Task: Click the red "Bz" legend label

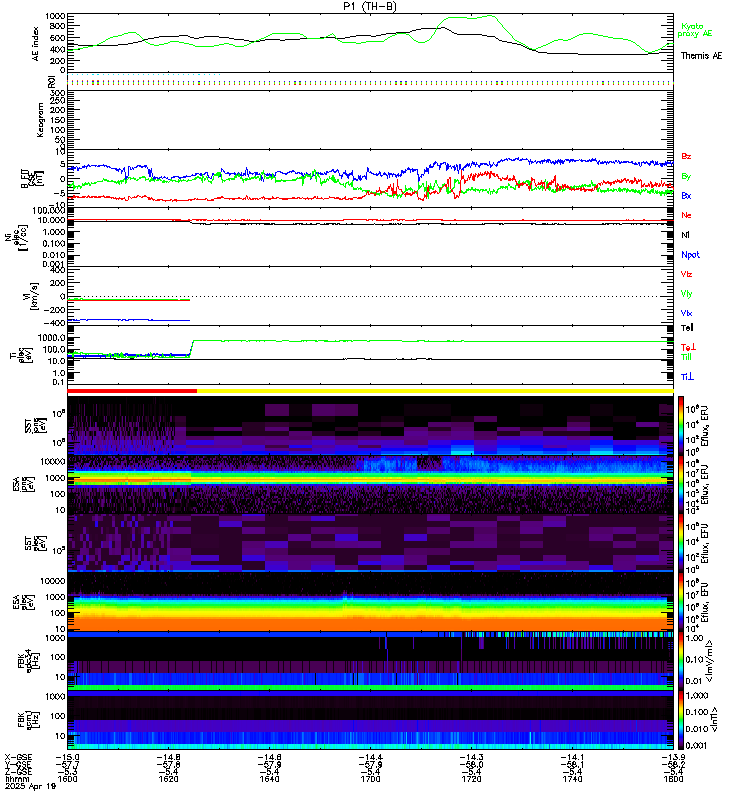Action: (x=686, y=156)
